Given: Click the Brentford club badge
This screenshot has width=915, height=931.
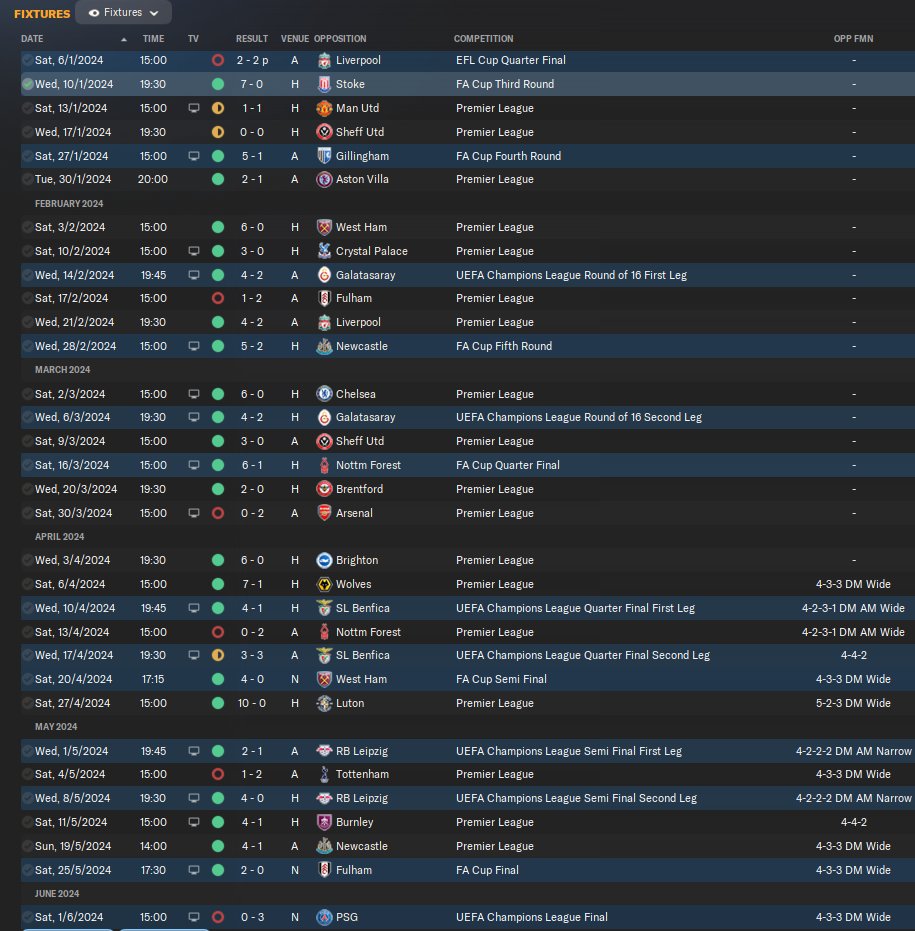Looking at the screenshot, I should point(324,489).
